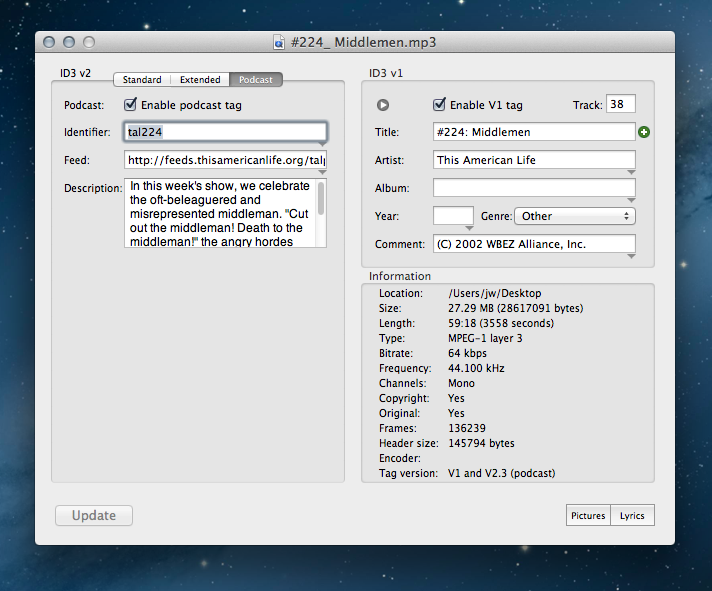Image resolution: width=712 pixels, height=591 pixels.
Task: Minimize the window with the middle title bar button
Action: [x=69, y=42]
